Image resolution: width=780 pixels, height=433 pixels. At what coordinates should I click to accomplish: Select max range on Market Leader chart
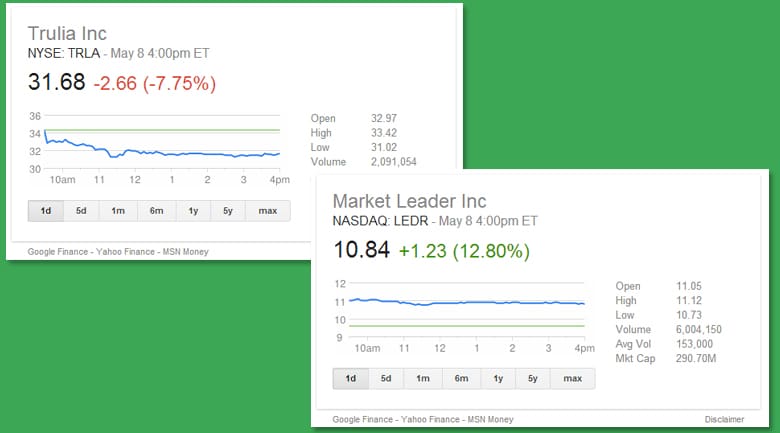coord(572,379)
